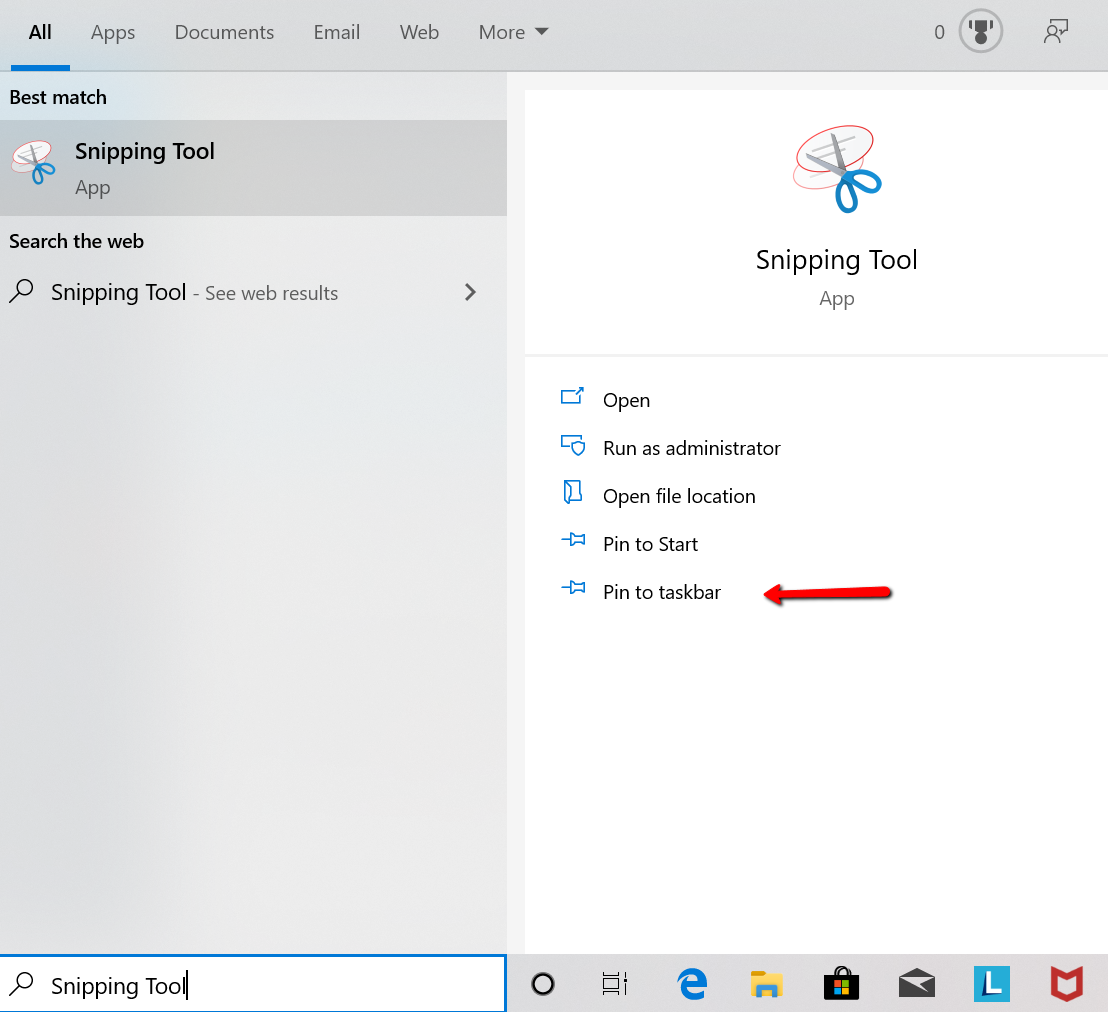Click Open file location action
1108x1012 pixels.
[679, 496]
